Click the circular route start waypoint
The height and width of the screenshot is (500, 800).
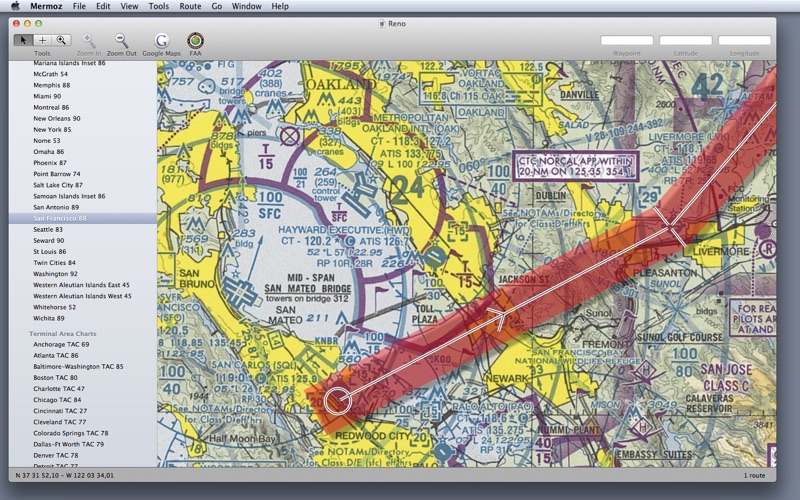pyautogui.click(x=338, y=401)
